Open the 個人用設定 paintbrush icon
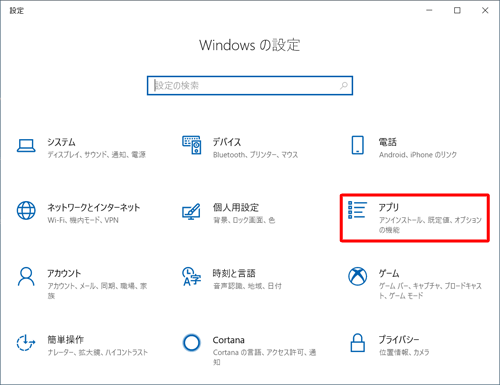 [191, 211]
